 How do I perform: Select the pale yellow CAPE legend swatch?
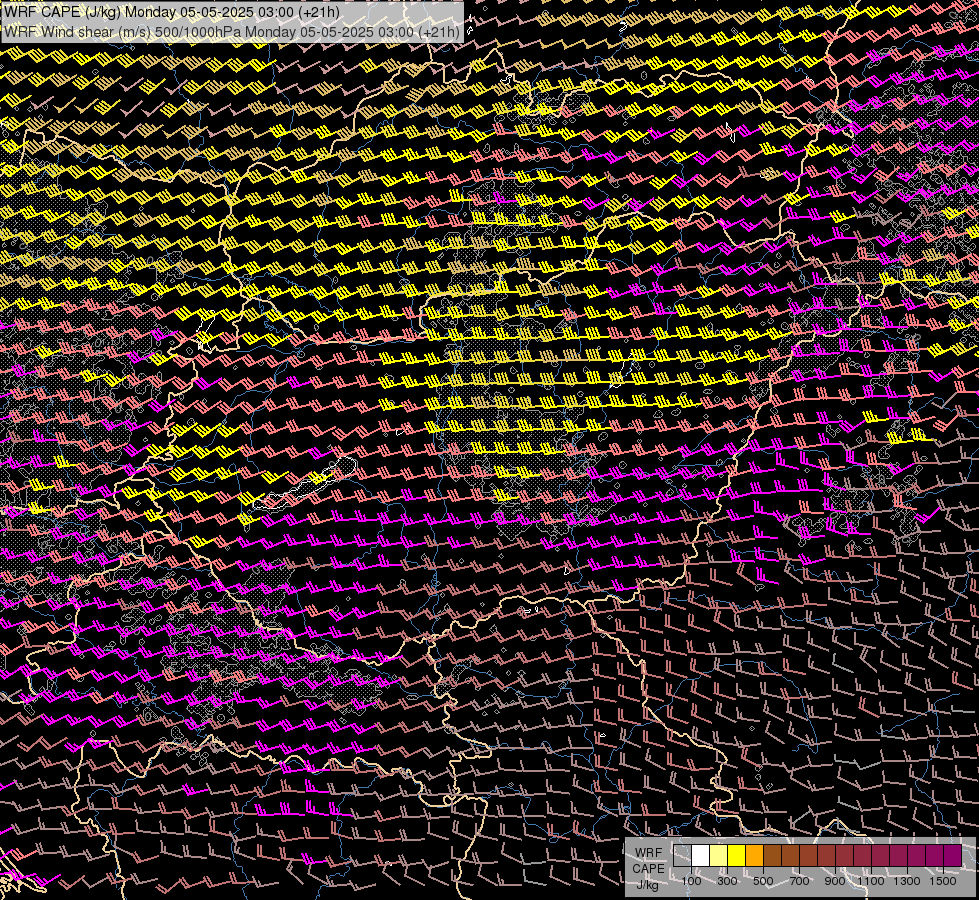click(x=719, y=856)
